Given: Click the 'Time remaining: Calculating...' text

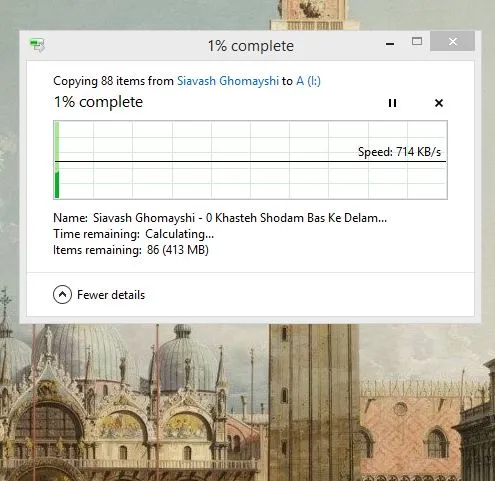Looking at the screenshot, I should [x=133, y=234].
